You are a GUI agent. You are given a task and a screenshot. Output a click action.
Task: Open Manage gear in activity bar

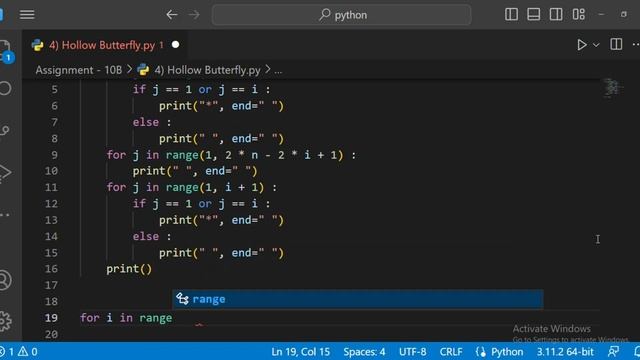tap(5, 321)
